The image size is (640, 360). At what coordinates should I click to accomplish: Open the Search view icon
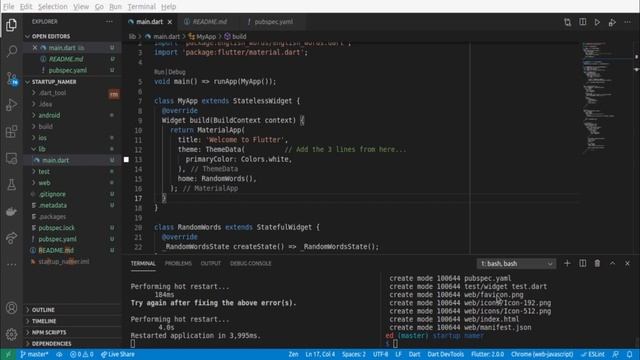tap(11, 51)
